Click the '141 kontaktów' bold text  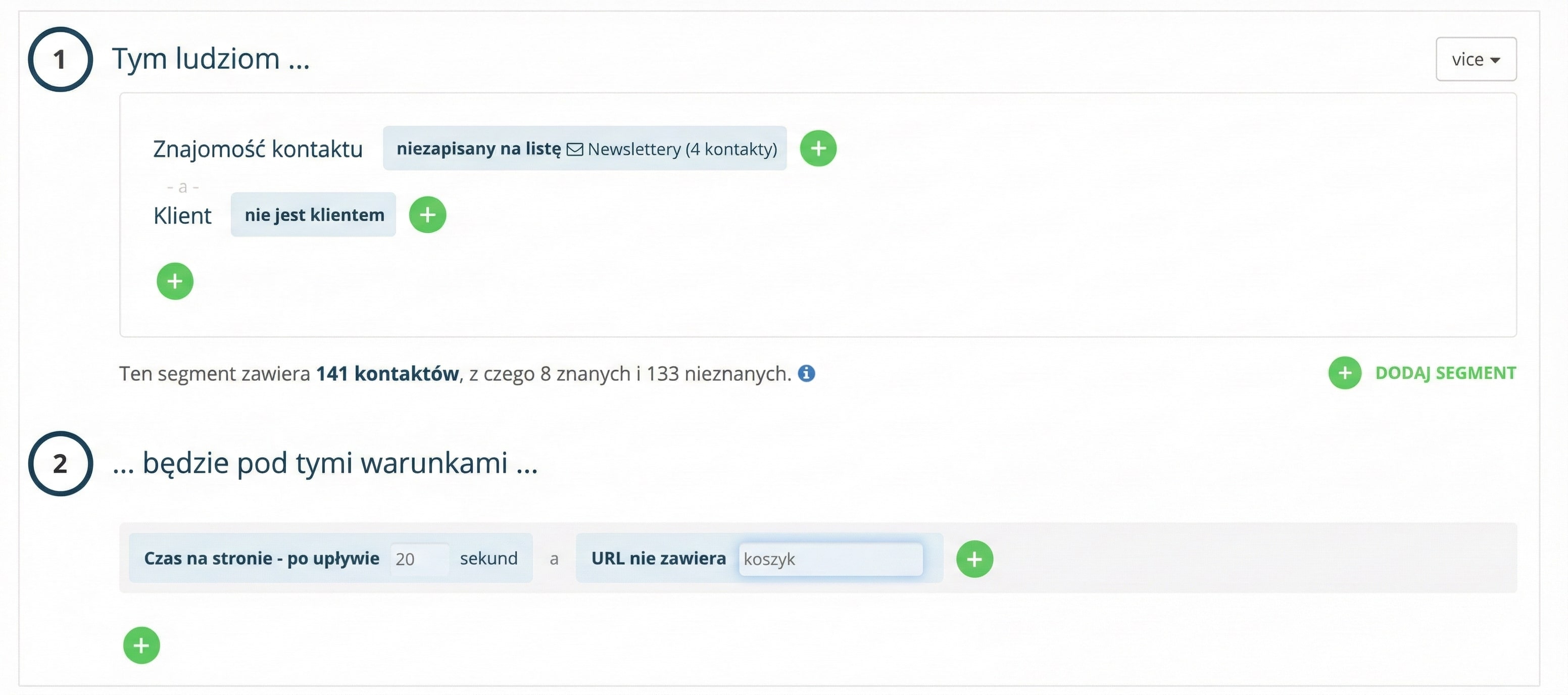click(387, 373)
